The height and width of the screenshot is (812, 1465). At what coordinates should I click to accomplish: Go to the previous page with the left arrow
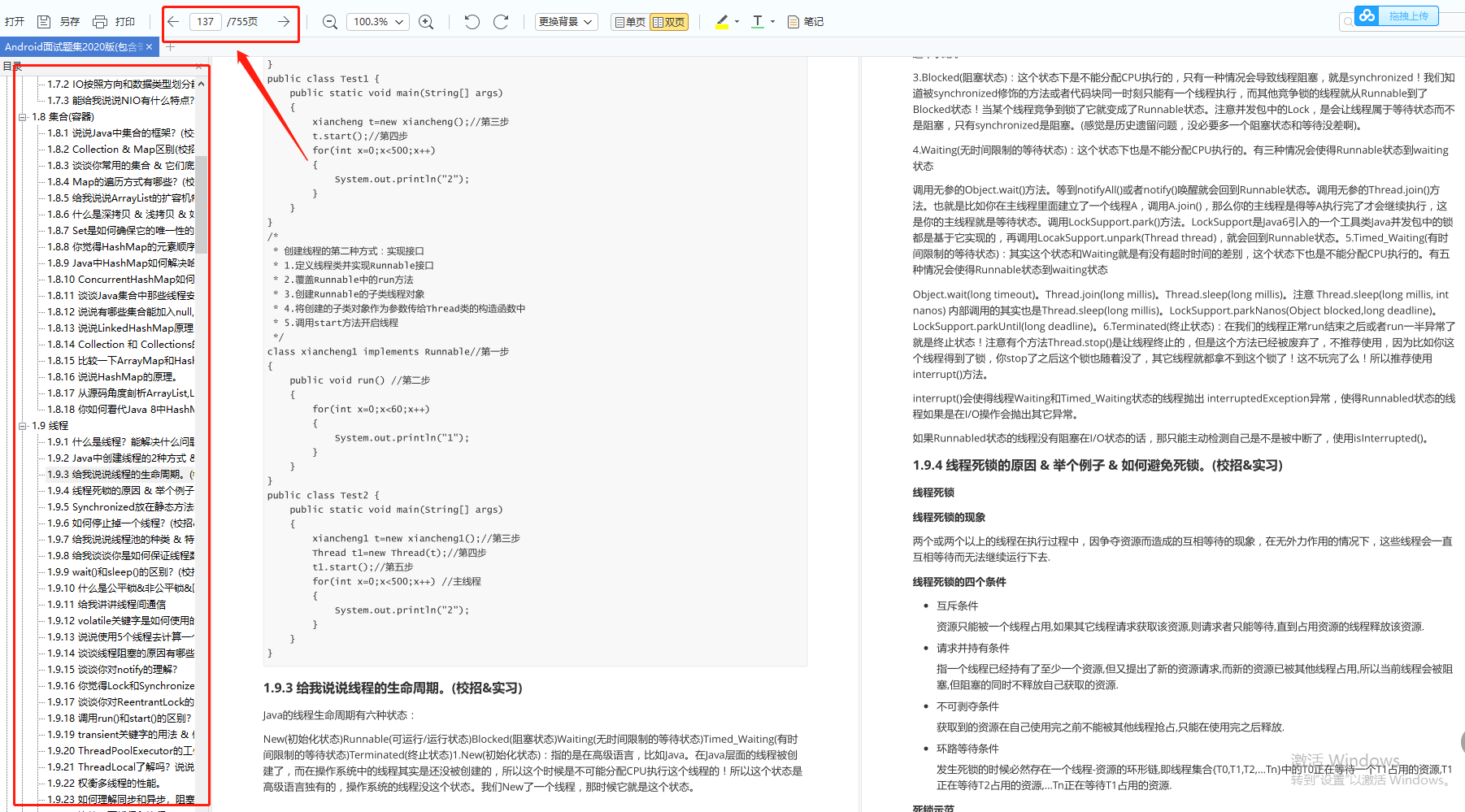pos(173,22)
